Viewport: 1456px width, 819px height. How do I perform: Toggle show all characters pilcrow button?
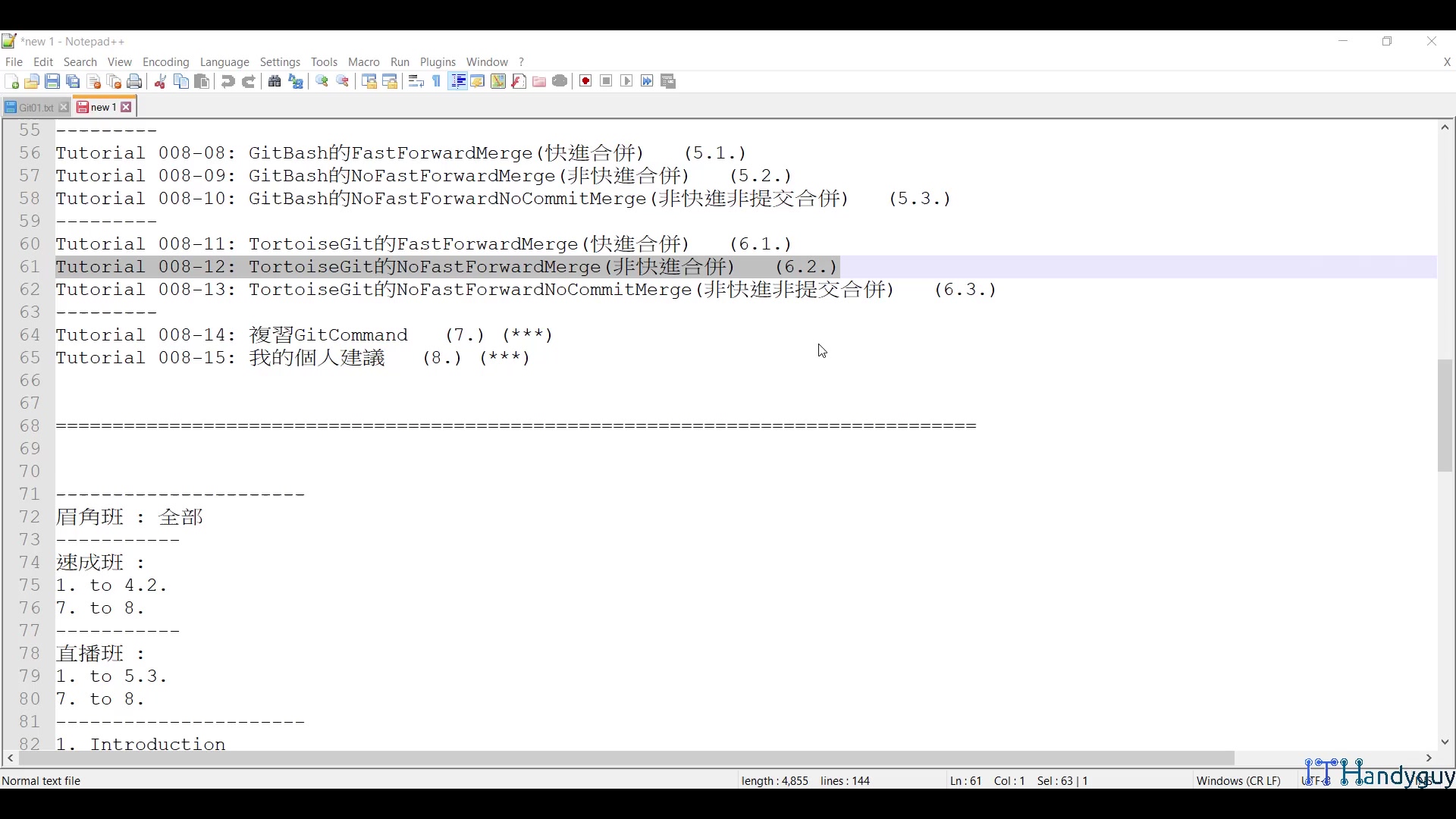coord(437,82)
